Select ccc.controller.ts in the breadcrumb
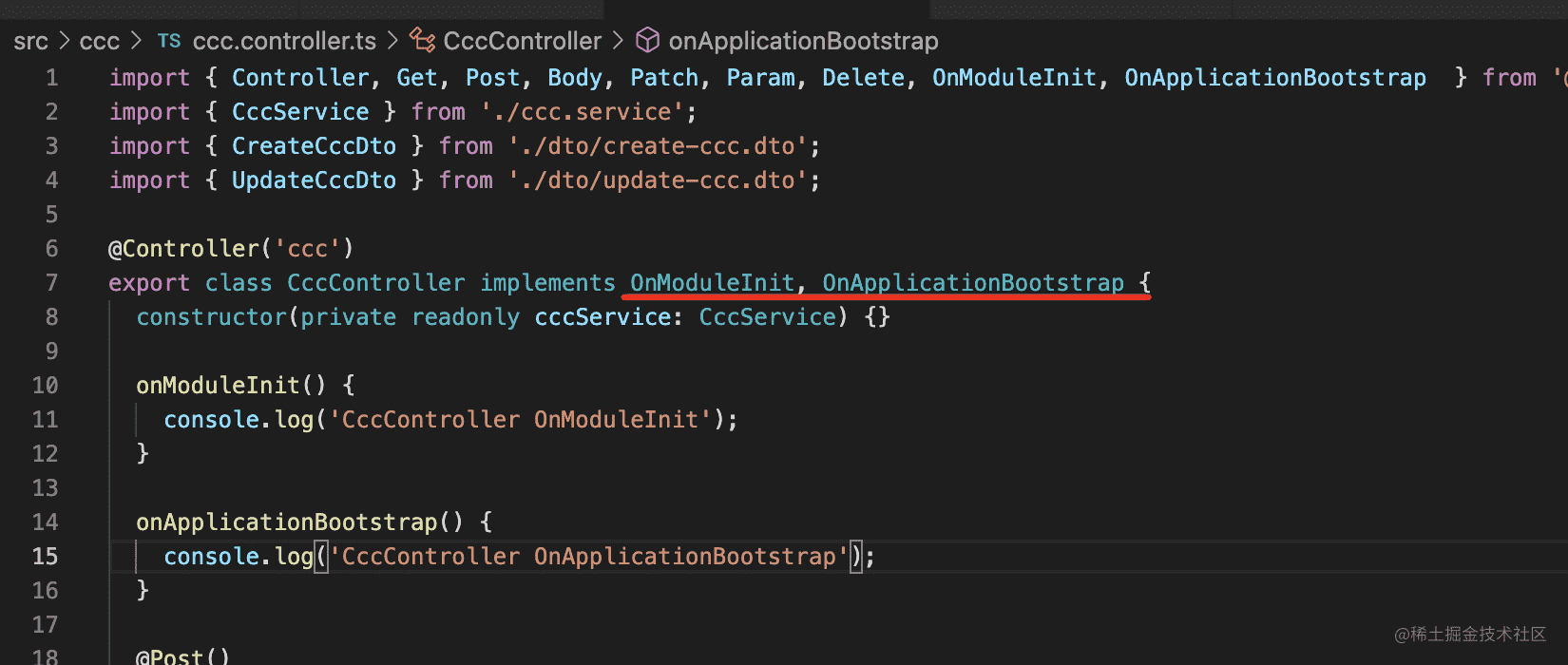Image resolution: width=1568 pixels, height=665 pixels. click(x=284, y=41)
